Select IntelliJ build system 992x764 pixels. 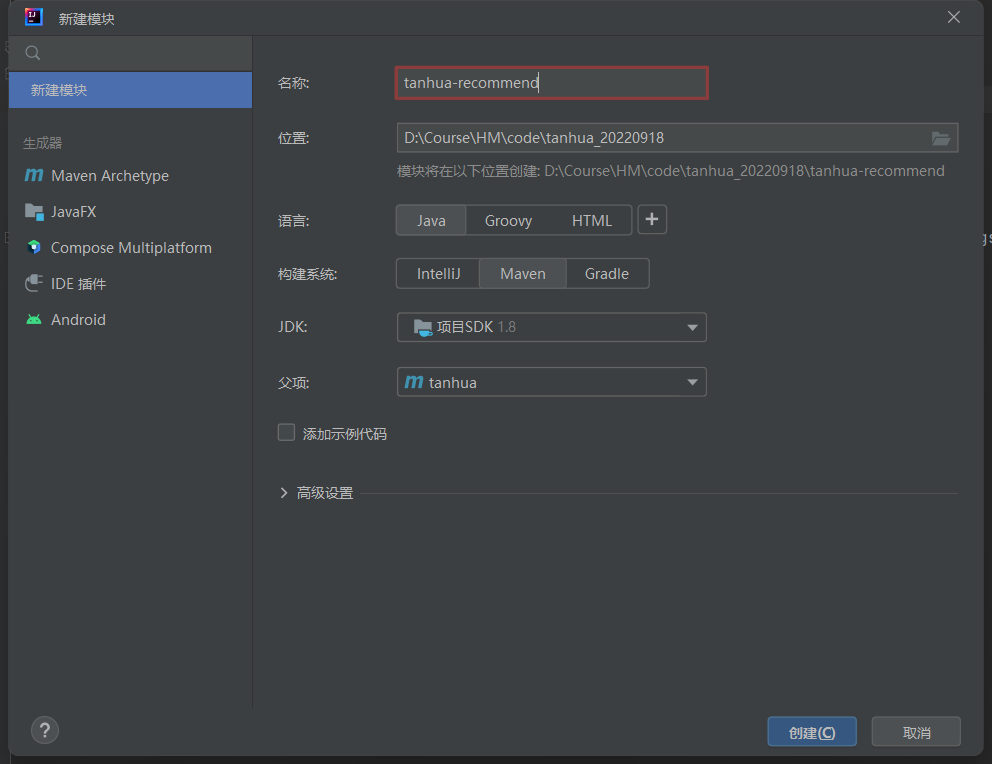point(438,274)
